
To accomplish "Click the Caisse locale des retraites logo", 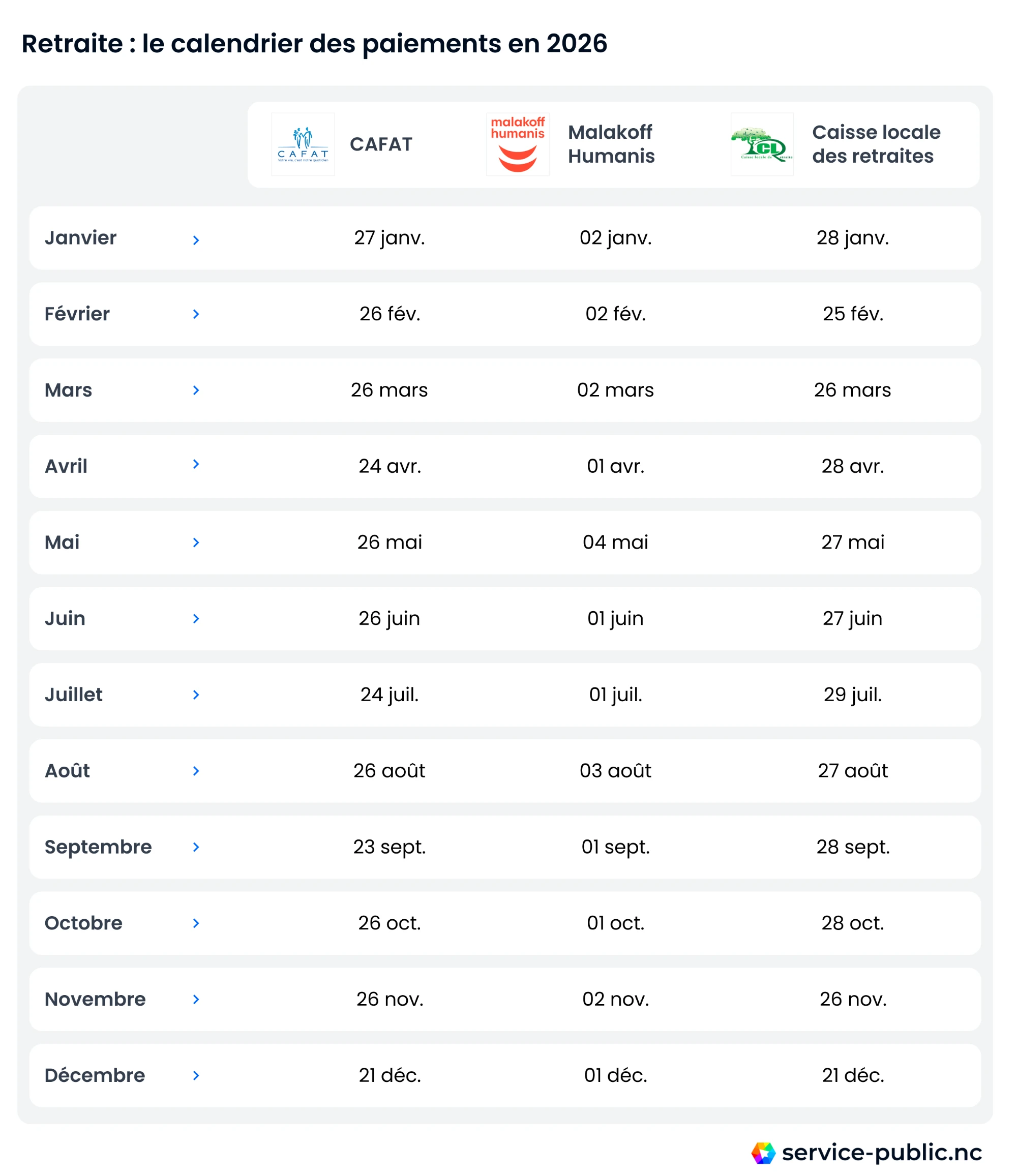I will 762,144.
